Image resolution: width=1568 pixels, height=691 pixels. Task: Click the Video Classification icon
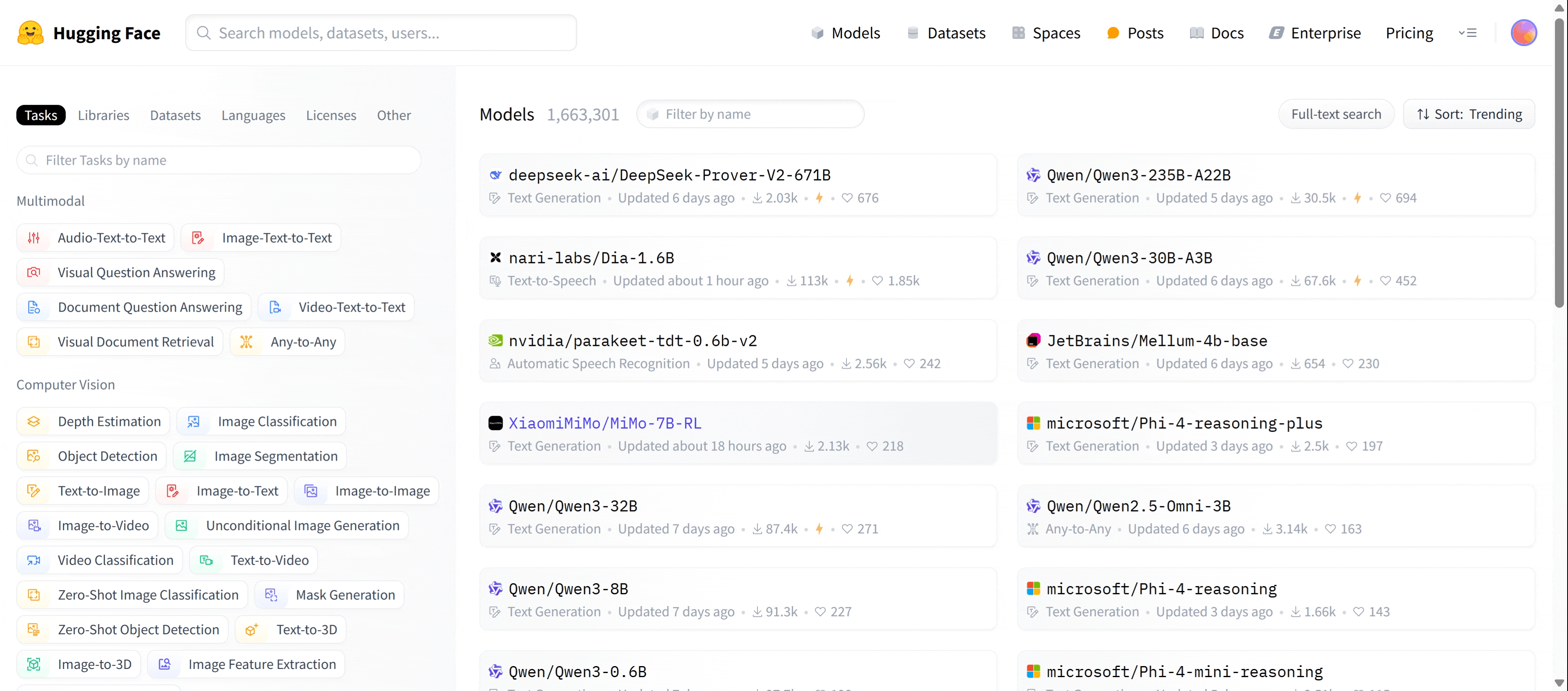click(34, 561)
